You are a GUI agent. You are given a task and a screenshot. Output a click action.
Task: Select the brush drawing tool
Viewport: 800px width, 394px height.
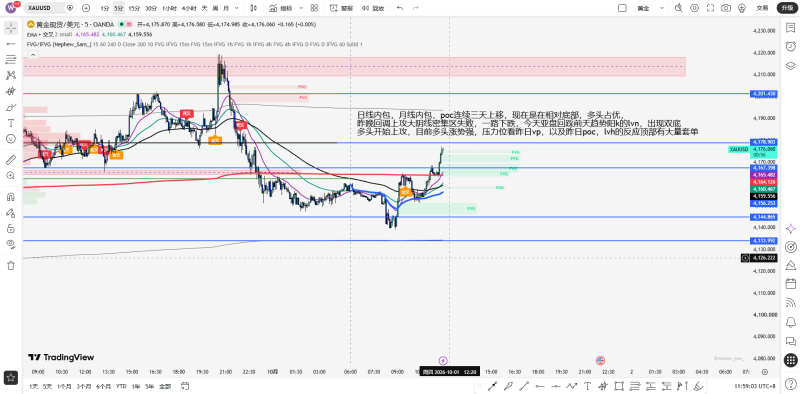[x=11, y=107]
